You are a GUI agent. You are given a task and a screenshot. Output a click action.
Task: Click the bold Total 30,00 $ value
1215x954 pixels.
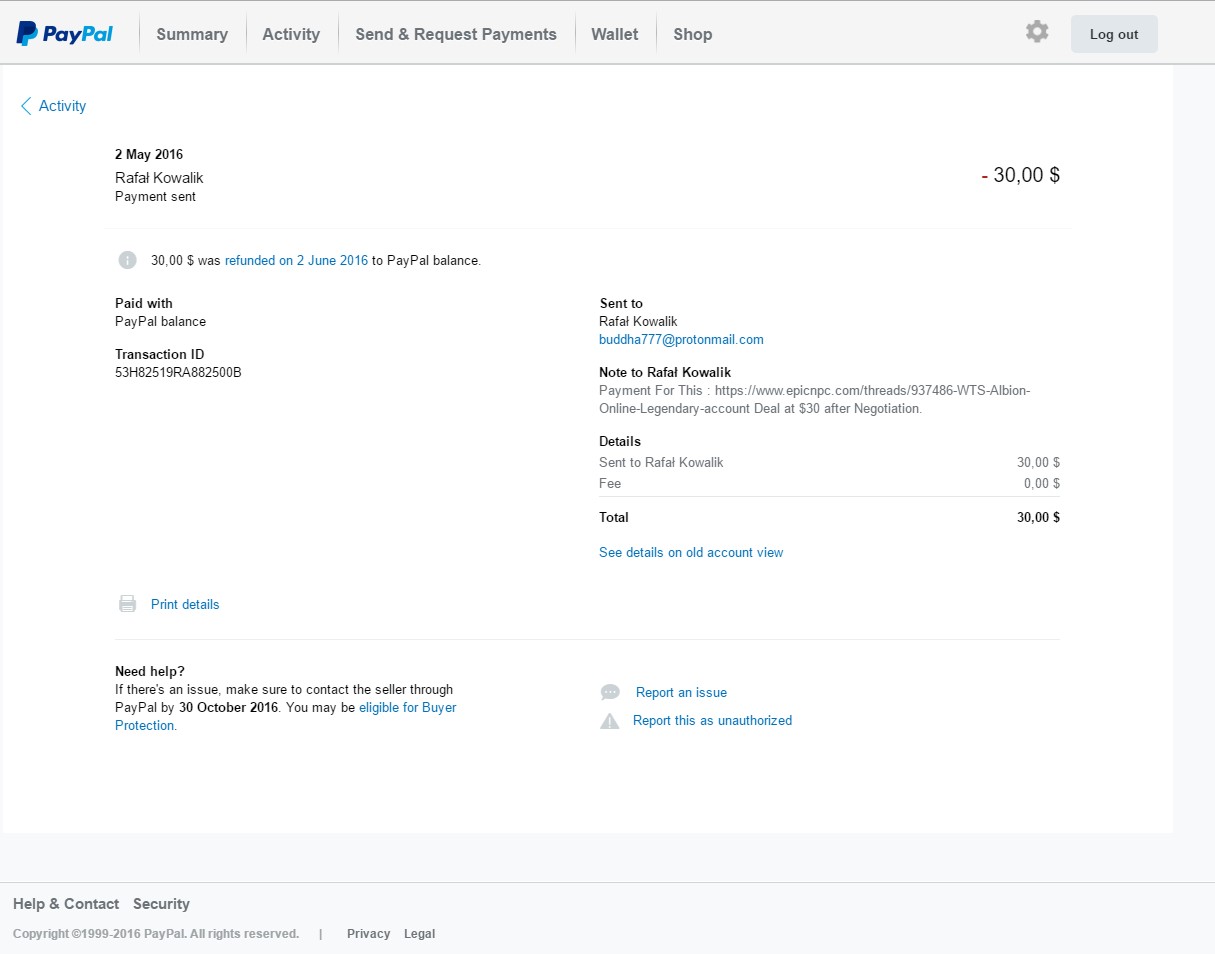click(x=1039, y=517)
